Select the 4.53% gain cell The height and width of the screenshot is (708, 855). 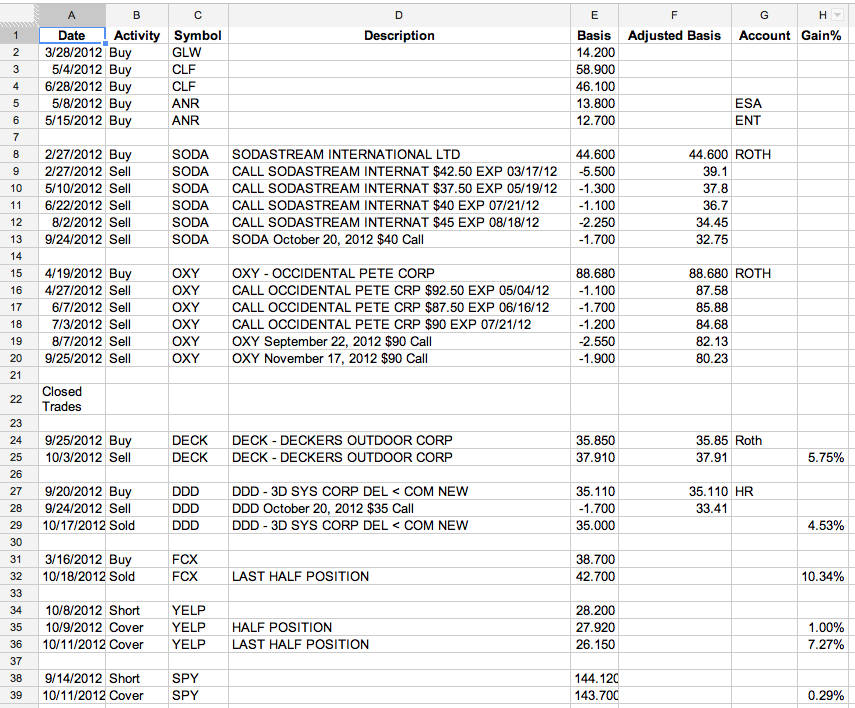822,525
